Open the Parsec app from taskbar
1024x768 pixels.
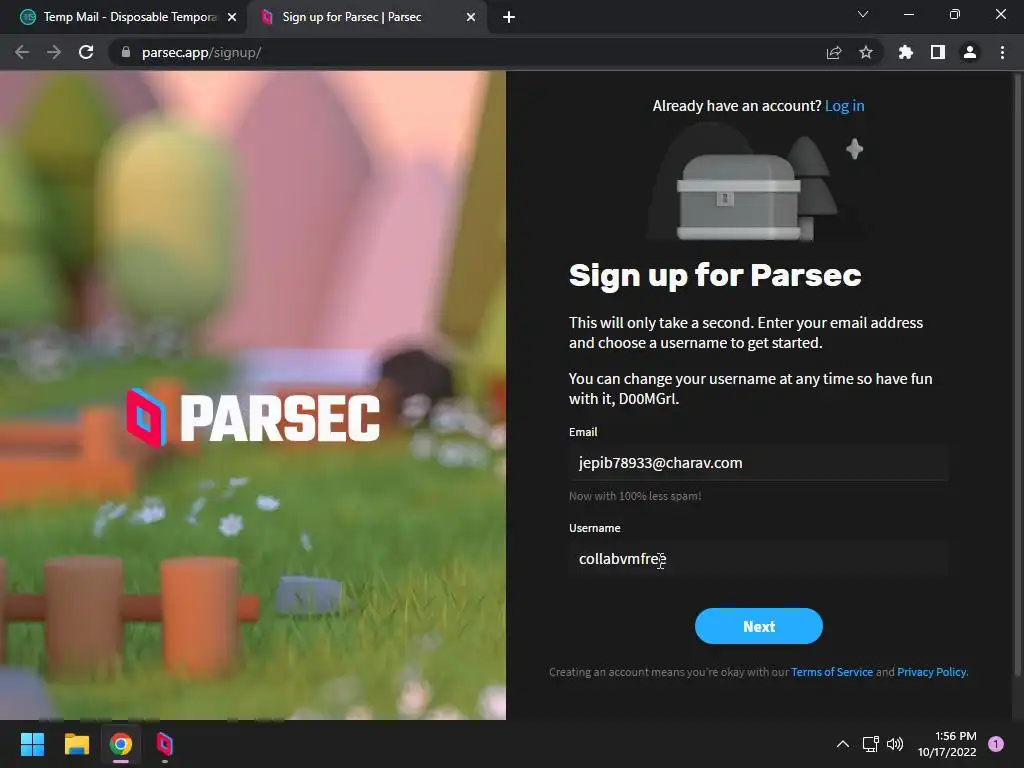165,744
